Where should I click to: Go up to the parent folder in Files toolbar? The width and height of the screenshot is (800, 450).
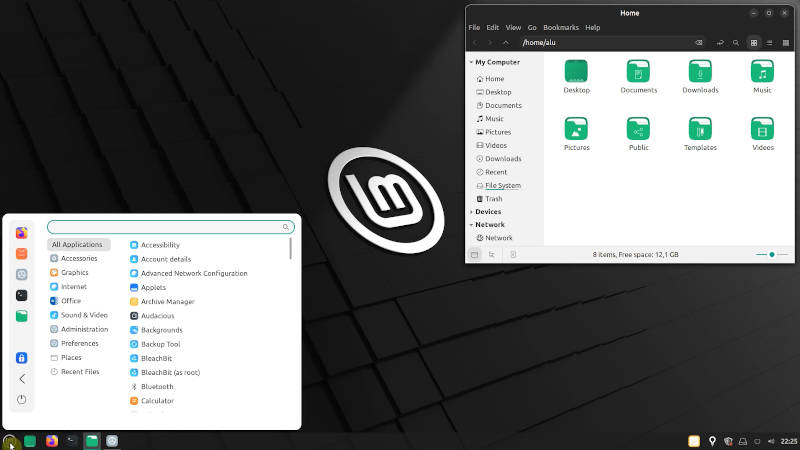tap(506, 43)
